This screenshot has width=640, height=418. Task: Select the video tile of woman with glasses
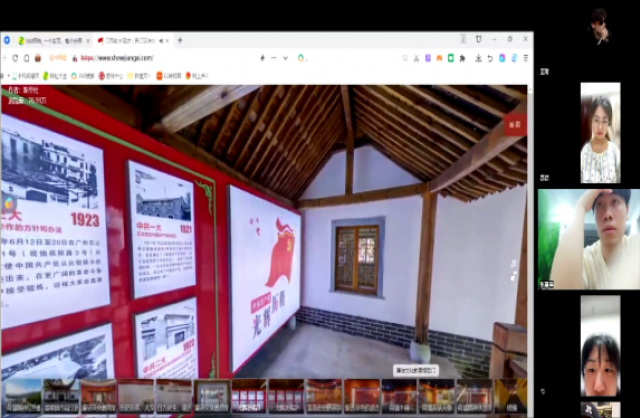[600, 133]
